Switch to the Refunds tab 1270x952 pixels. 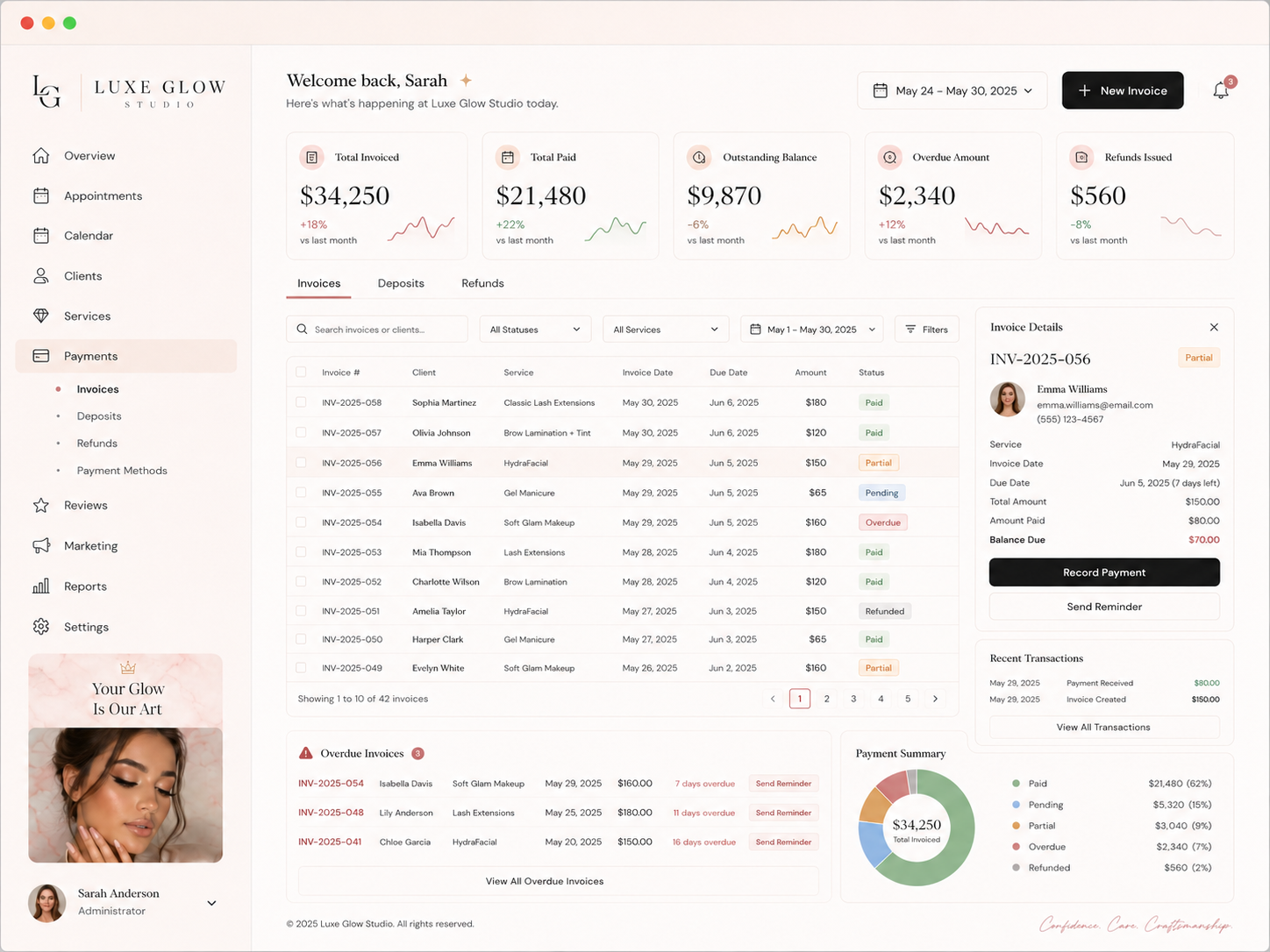tap(482, 283)
